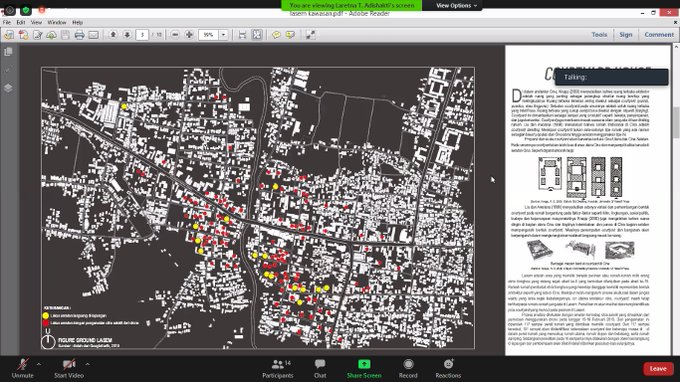680x382 pixels.
Task: Open the Tools pane
Action: (x=599, y=35)
